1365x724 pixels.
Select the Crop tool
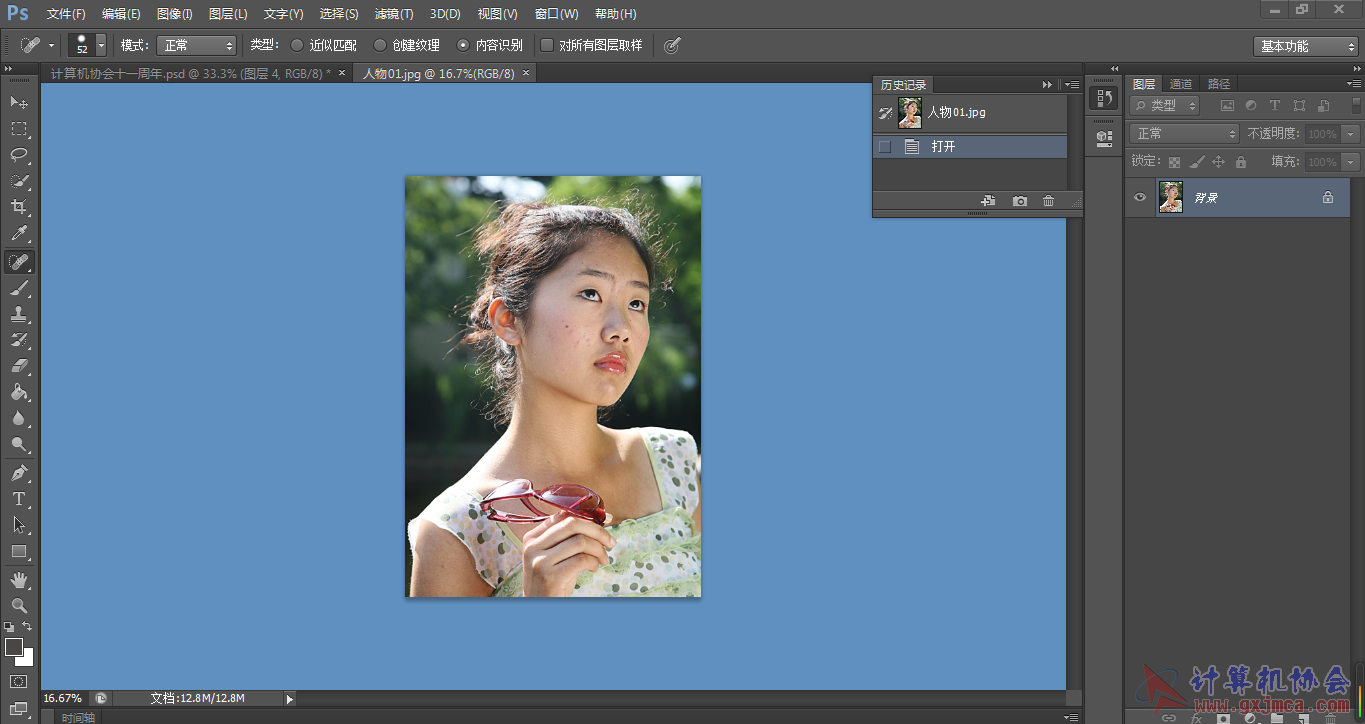(x=19, y=207)
